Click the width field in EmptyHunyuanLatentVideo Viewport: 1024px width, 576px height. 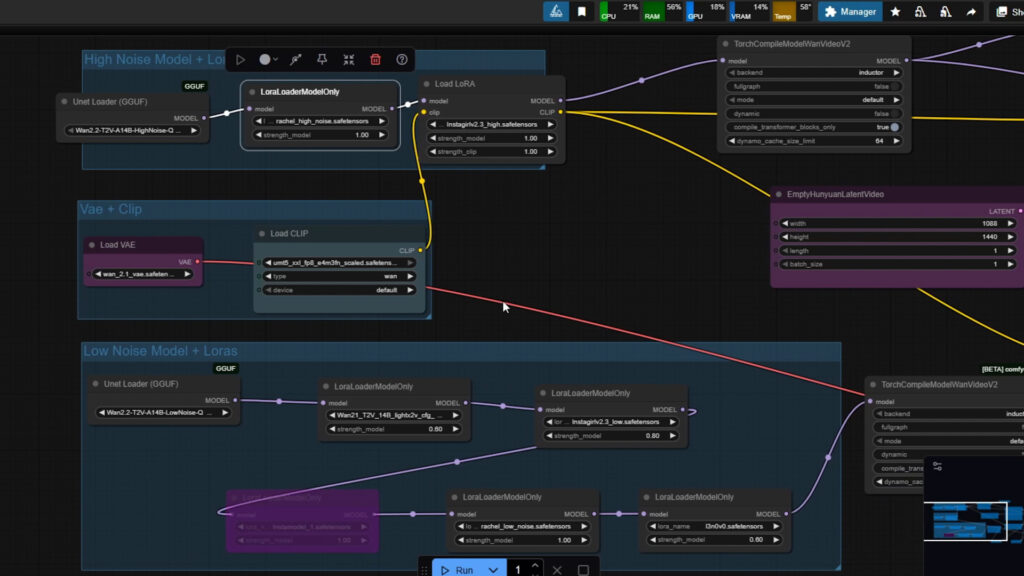tap(895, 223)
